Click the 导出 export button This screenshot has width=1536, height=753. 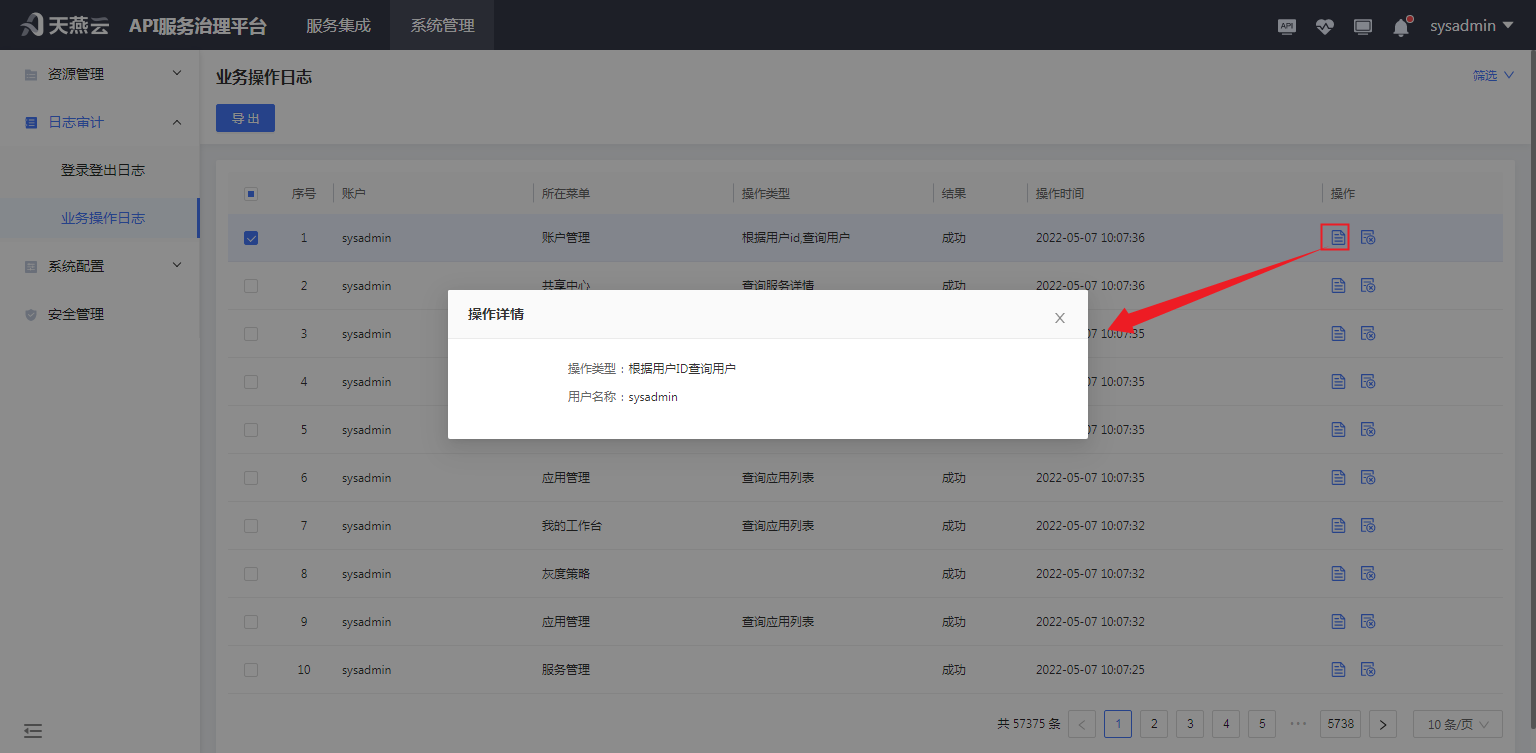click(245, 117)
